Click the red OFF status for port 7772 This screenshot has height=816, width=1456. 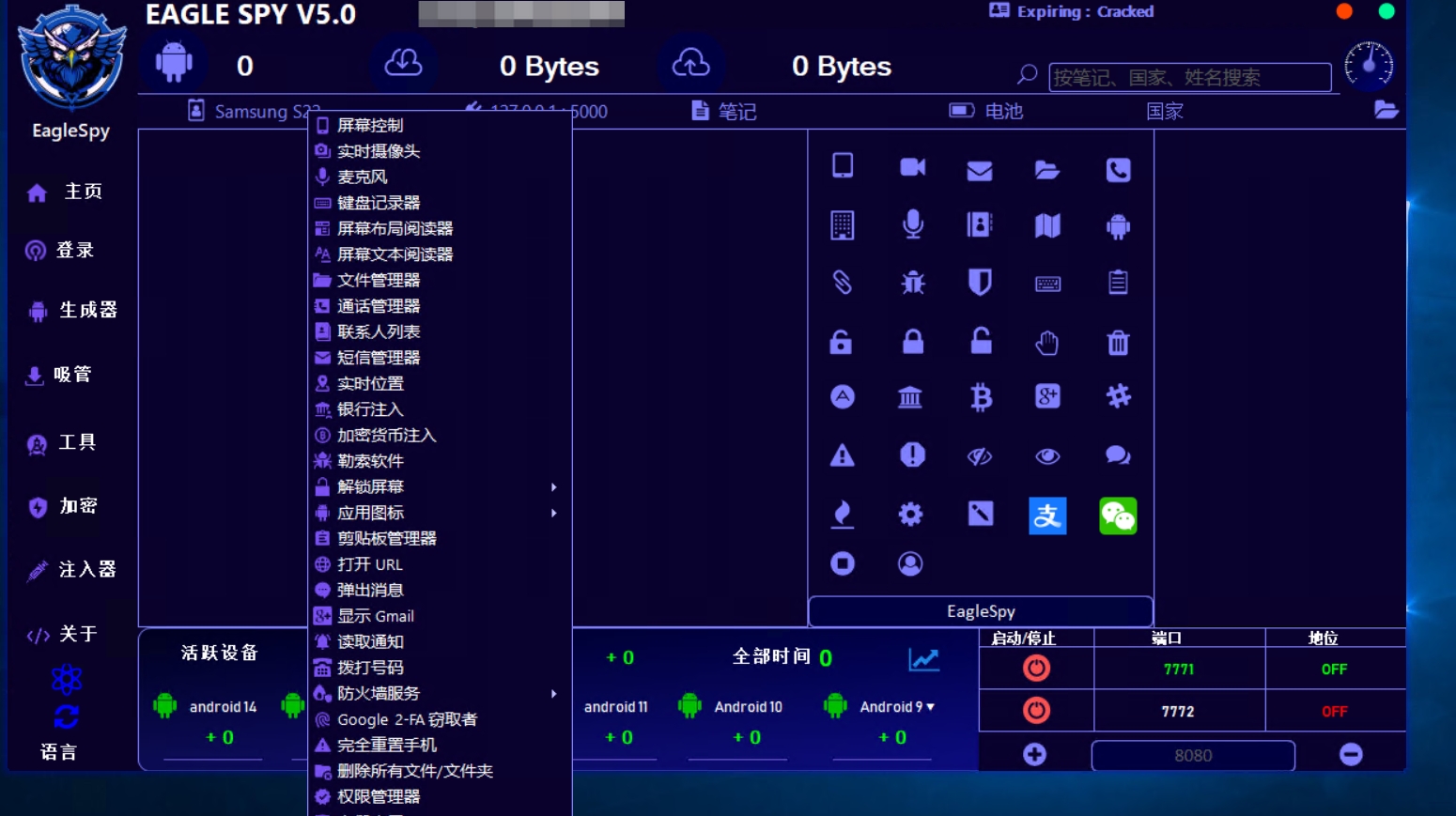tap(1334, 712)
